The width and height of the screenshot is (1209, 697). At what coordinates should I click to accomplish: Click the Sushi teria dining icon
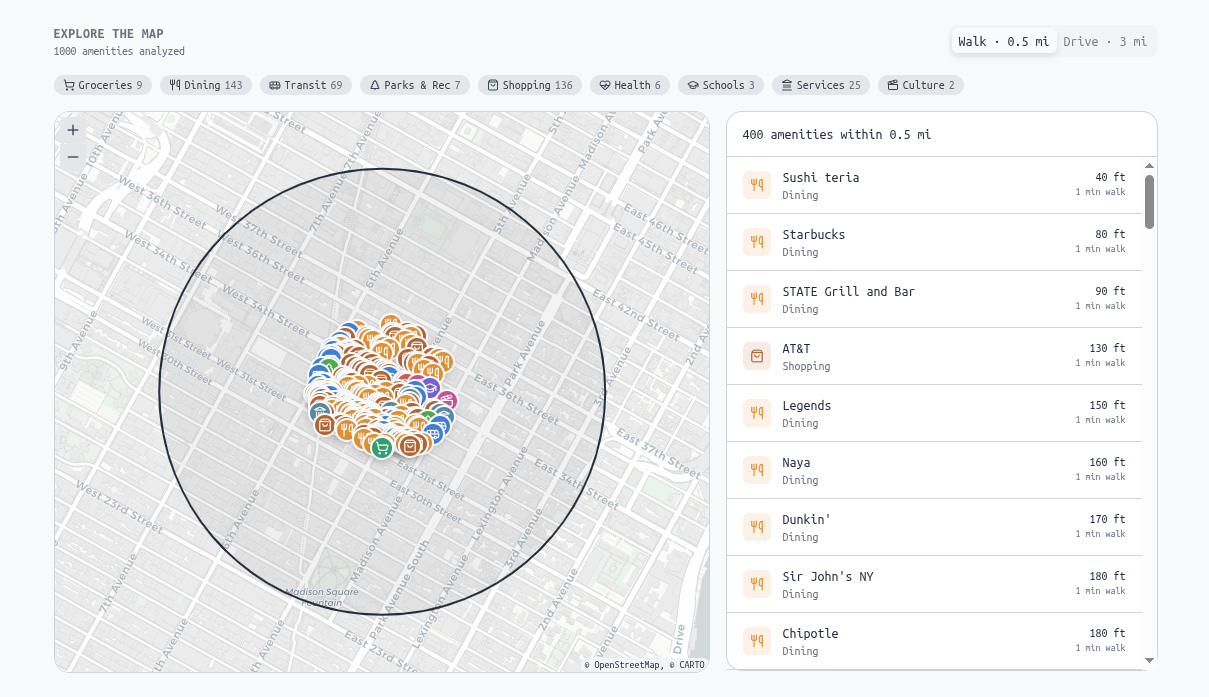pyautogui.click(x=757, y=185)
